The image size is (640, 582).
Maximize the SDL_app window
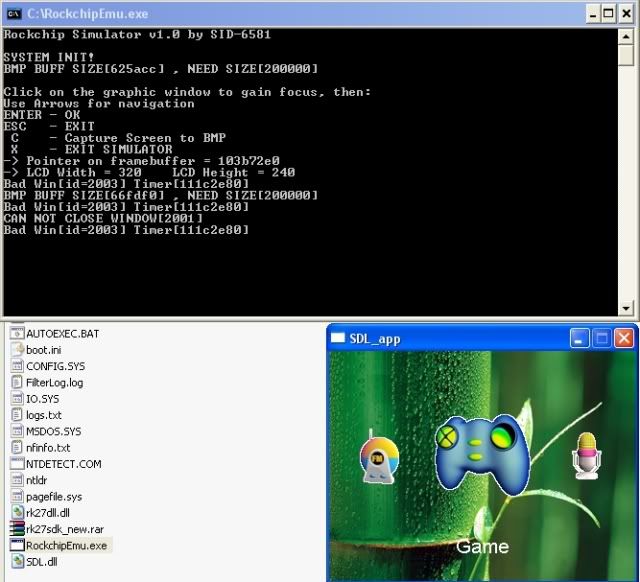[x=602, y=339]
